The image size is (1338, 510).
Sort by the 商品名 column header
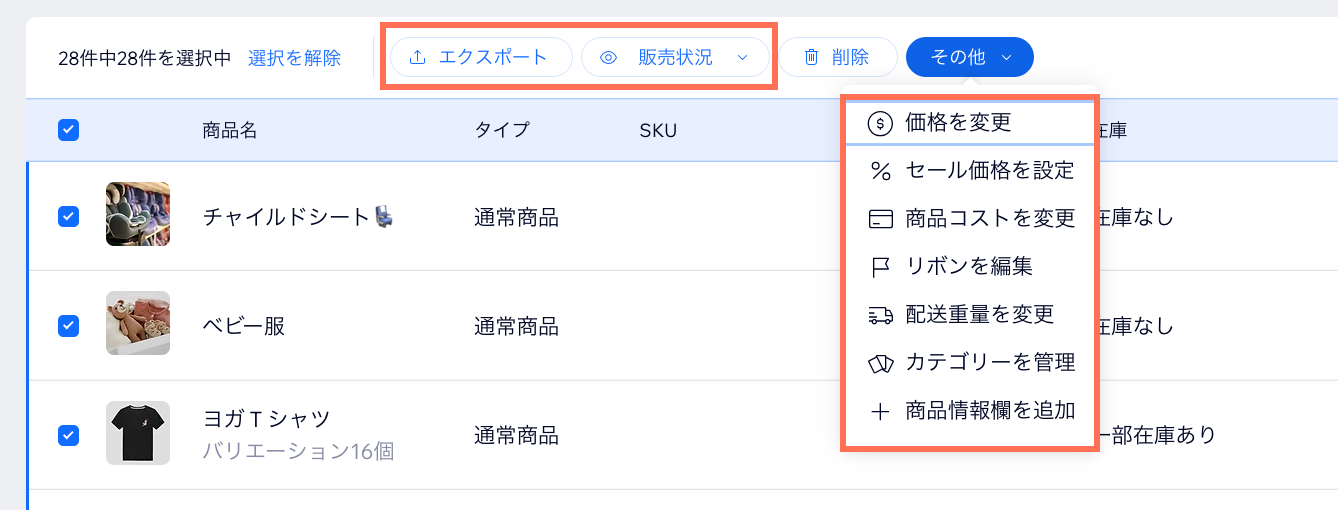tap(230, 130)
